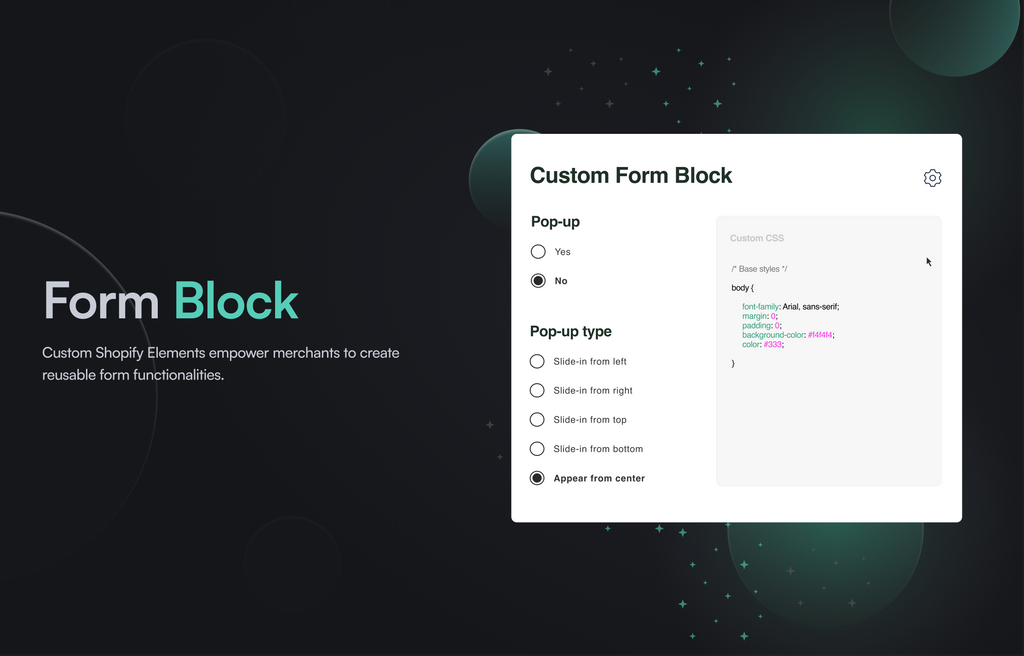Enable the Yes pop-up option
This screenshot has width=1024, height=656.
[537, 251]
